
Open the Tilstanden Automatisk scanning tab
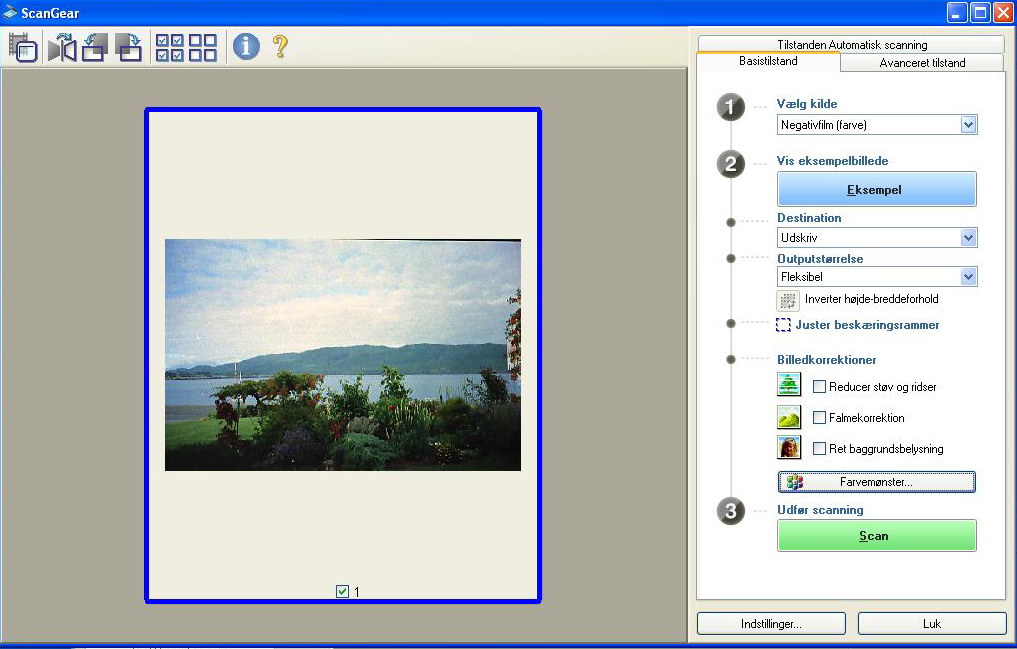(851, 45)
